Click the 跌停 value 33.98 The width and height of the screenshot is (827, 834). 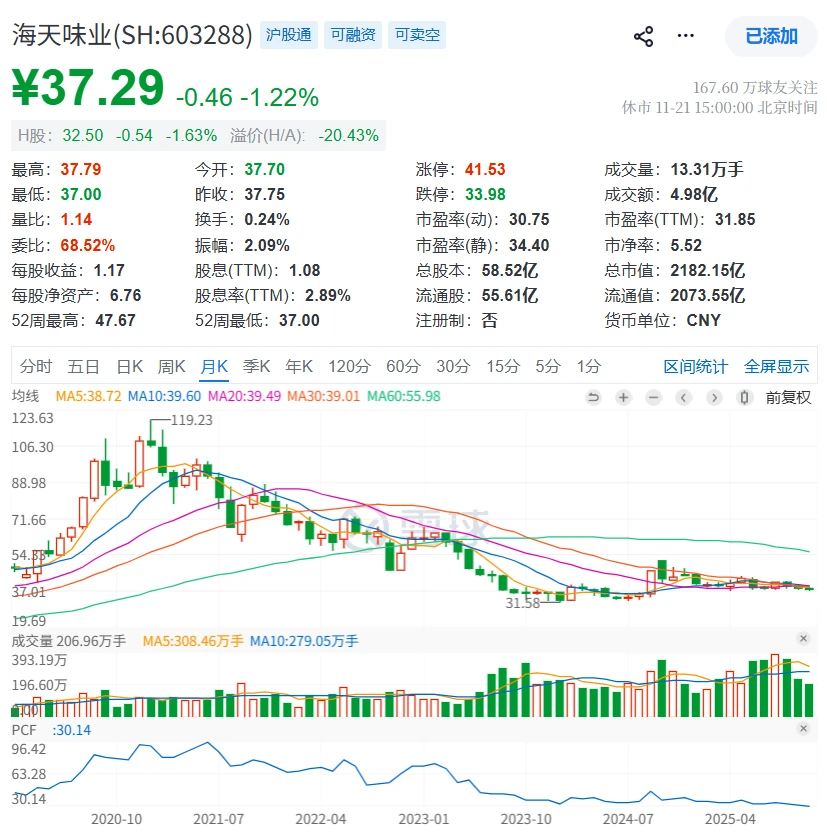coord(485,195)
